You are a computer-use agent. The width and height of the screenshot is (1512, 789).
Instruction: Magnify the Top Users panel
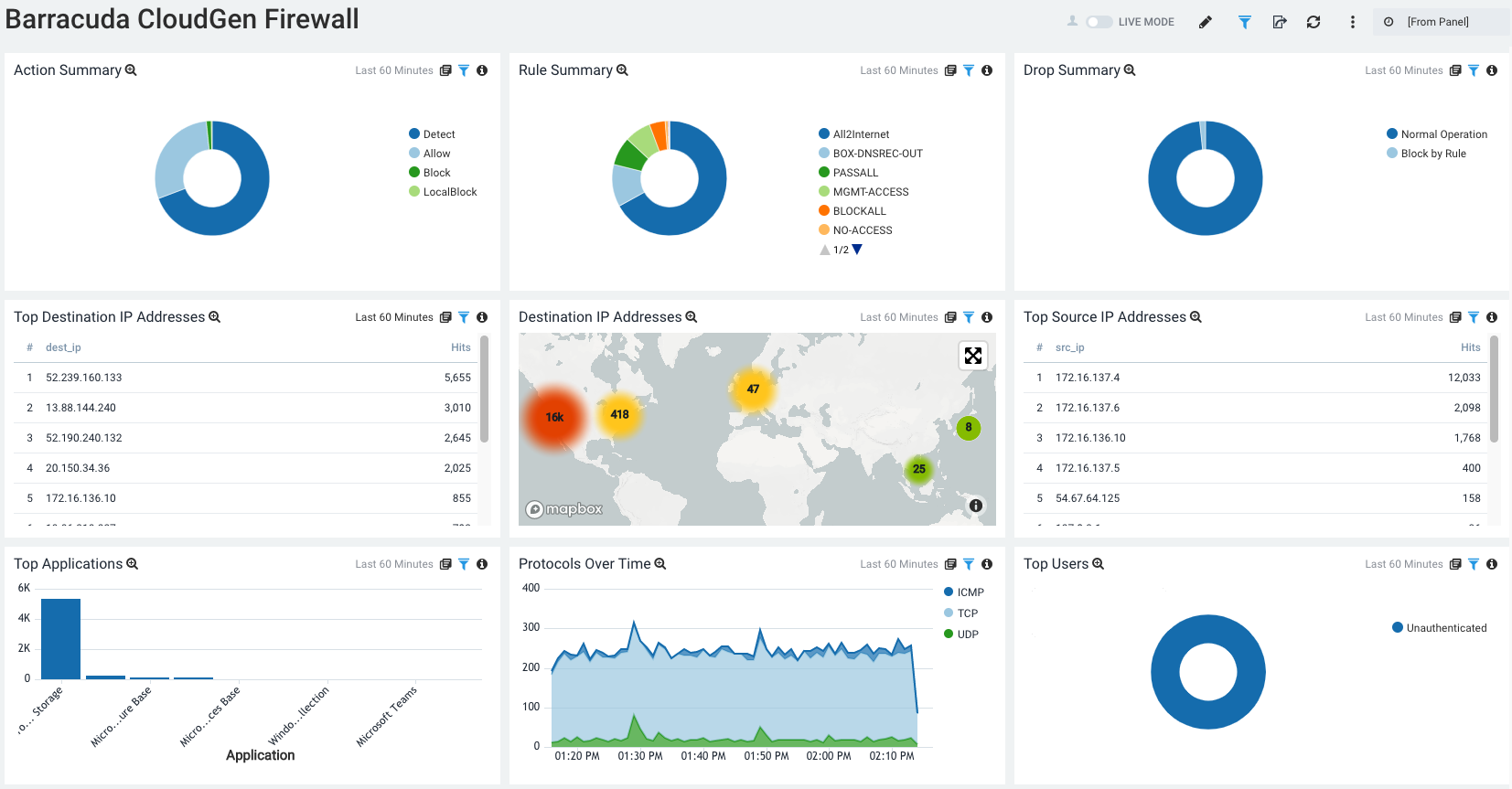click(1099, 564)
